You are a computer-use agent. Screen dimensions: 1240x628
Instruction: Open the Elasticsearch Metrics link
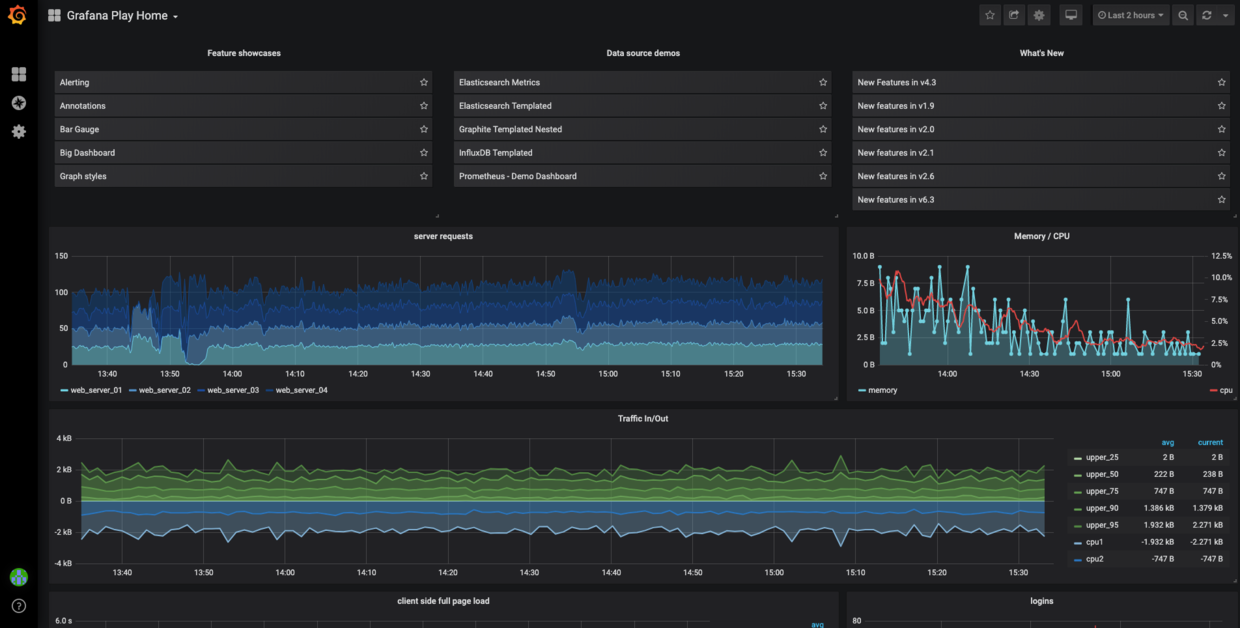[642, 82]
